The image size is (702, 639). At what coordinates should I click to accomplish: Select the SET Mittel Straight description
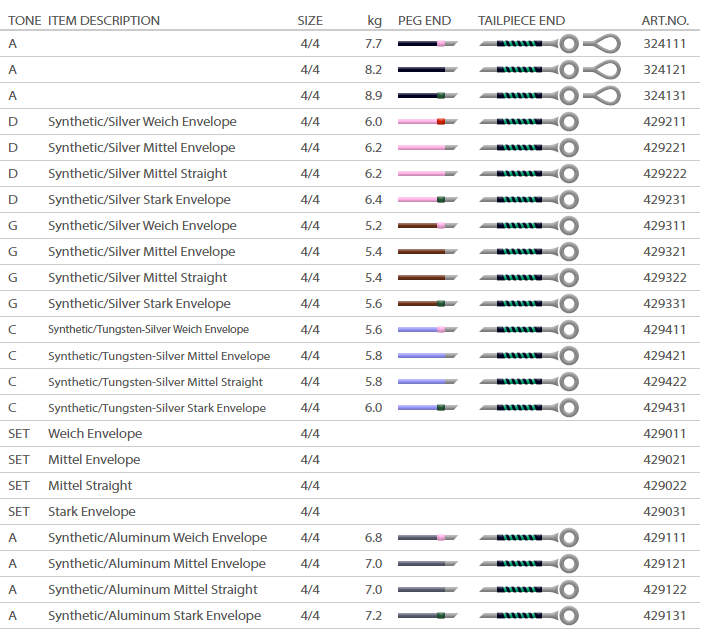point(90,486)
